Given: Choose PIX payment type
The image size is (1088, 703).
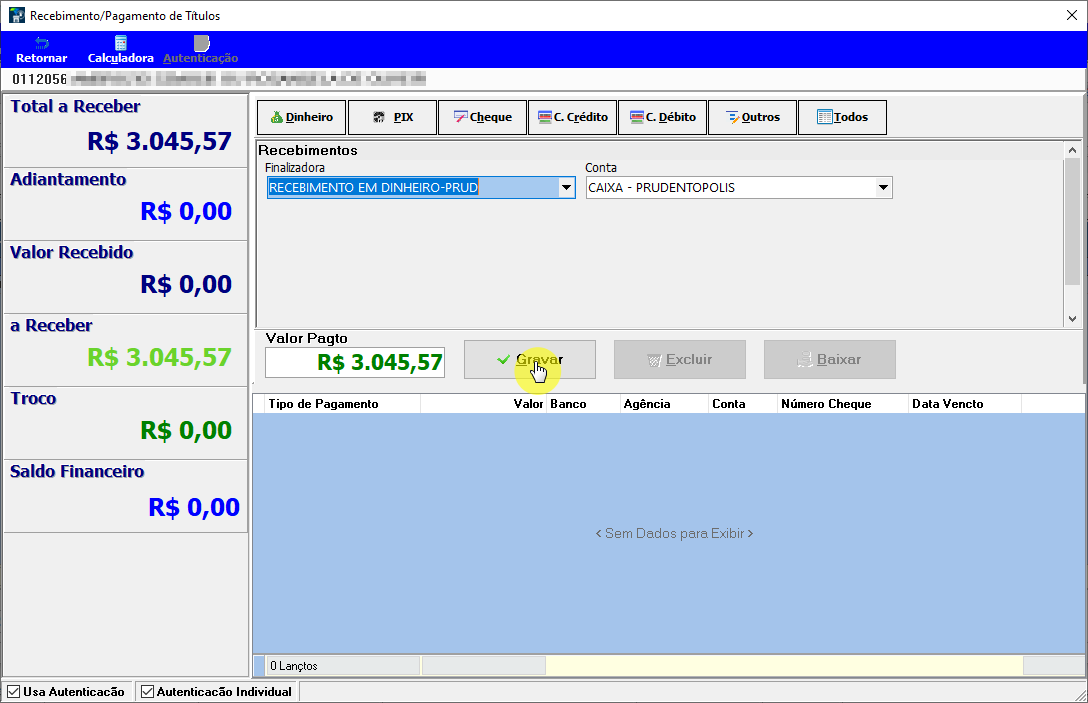Looking at the screenshot, I should (392, 117).
